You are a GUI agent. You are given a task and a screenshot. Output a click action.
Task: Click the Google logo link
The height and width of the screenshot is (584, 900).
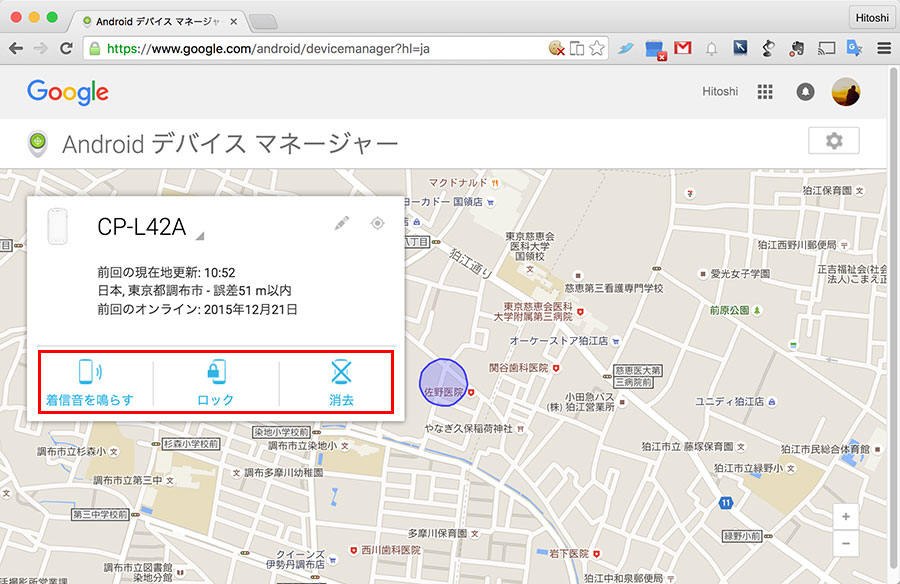click(68, 92)
